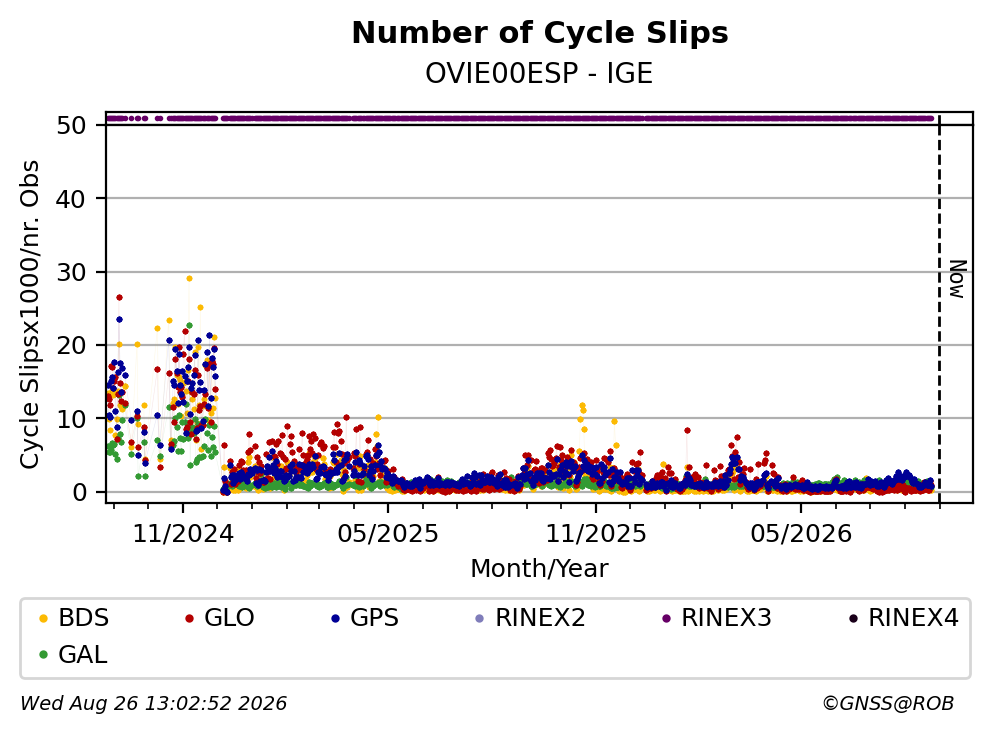Screen dimensions: 993x734
Task: Click the OVIE00ESP - IGE subtitle
Action: tap(539, 74)
